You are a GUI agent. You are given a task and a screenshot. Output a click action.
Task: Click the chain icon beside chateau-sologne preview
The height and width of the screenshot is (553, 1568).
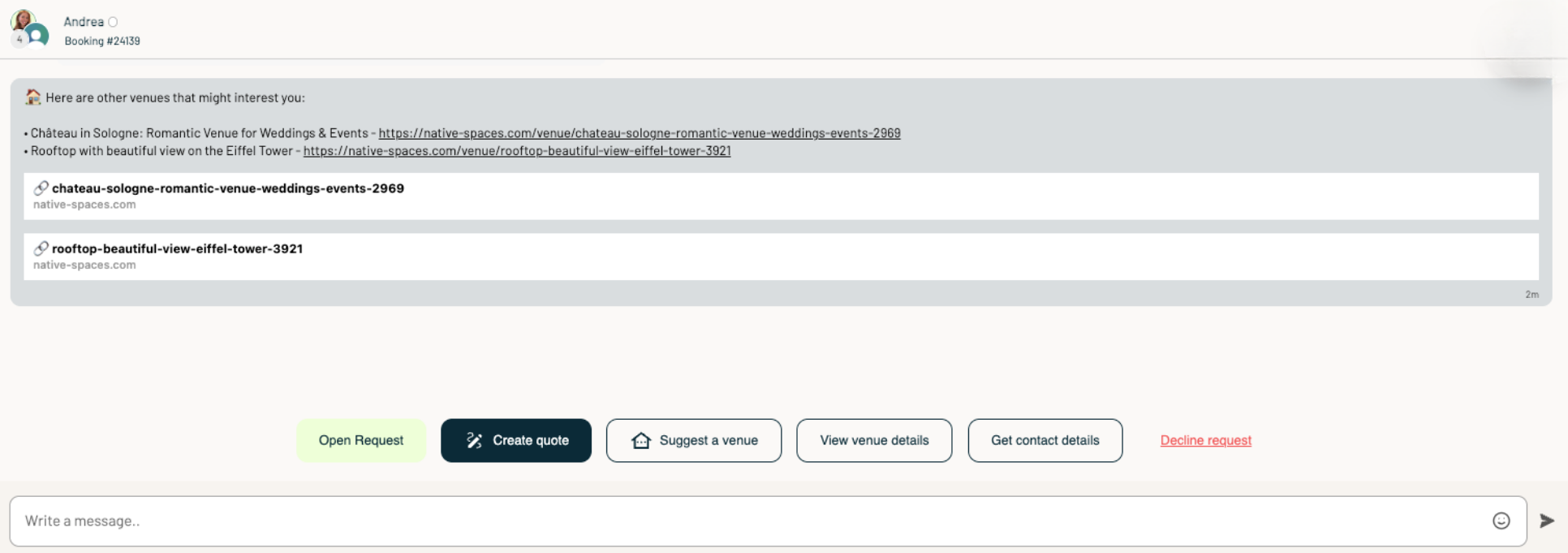[x=41, y=188]
